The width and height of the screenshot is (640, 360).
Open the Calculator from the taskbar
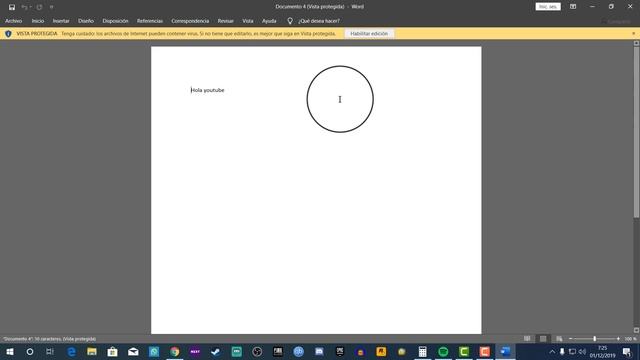coord(422,351)
